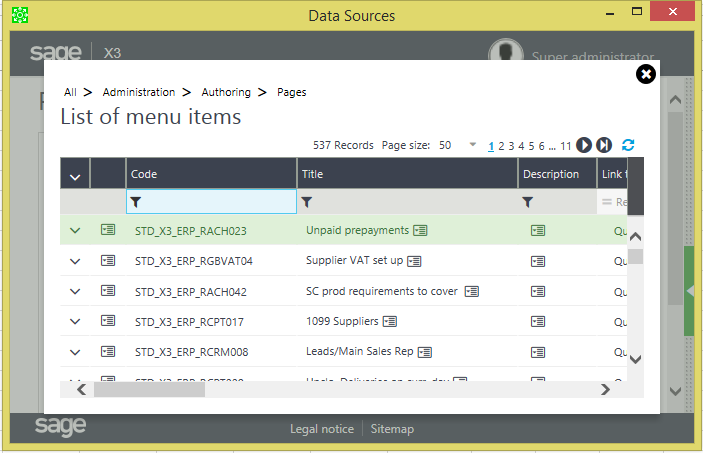This screenshot has width=703, height=453.
Task: Expand header row actions chevron
Action: click(75, 177)
